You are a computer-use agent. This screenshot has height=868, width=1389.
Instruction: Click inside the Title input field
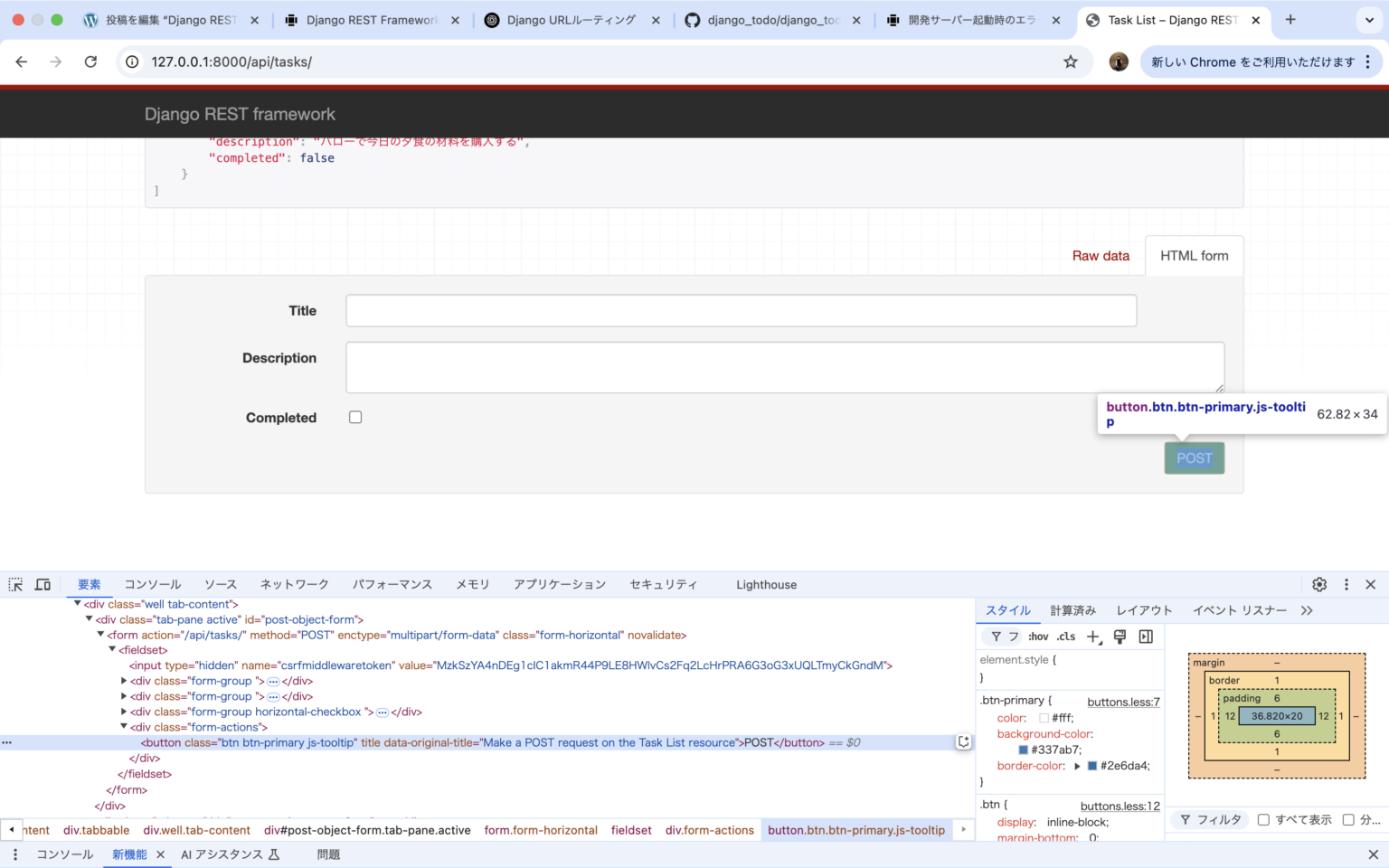pos(741,310)
